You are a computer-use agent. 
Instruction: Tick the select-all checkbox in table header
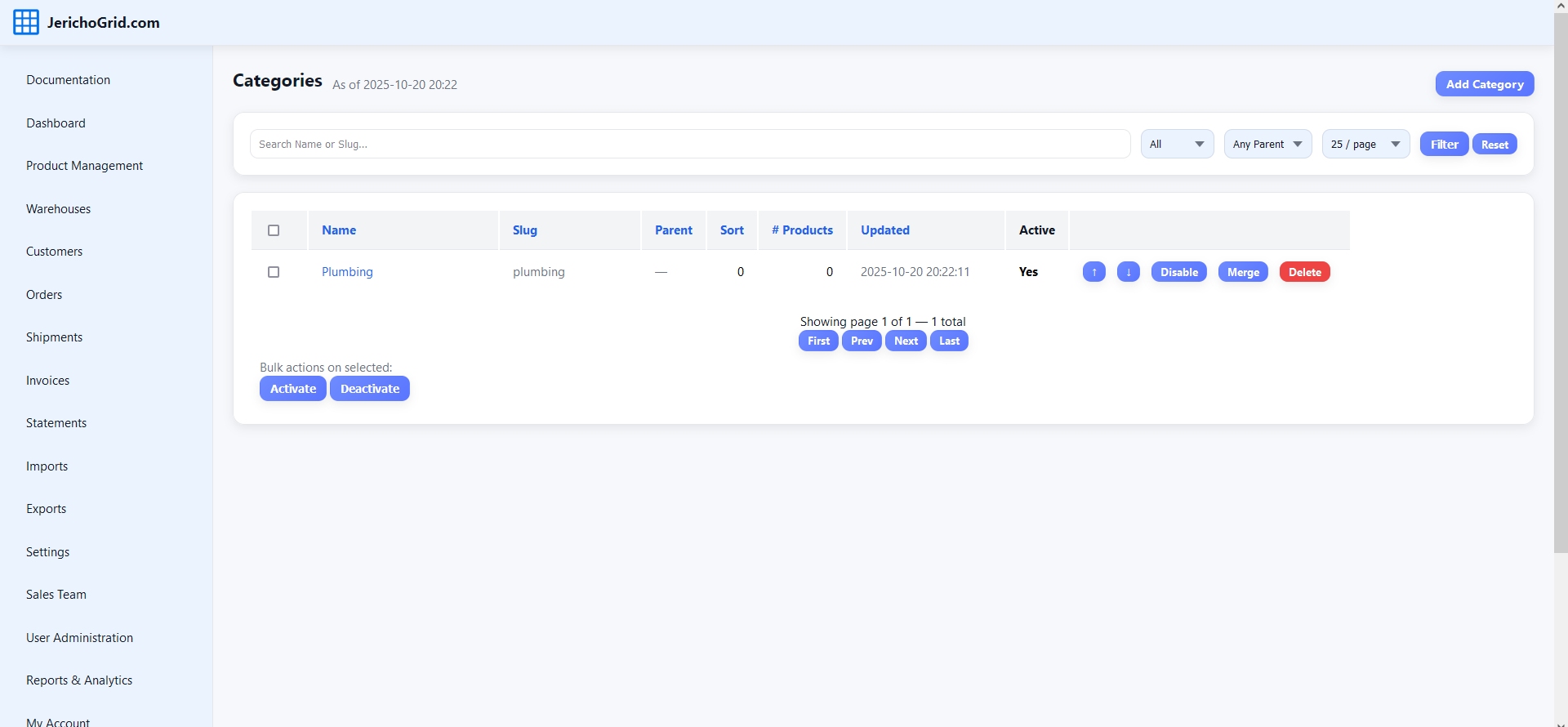(274, 230)
